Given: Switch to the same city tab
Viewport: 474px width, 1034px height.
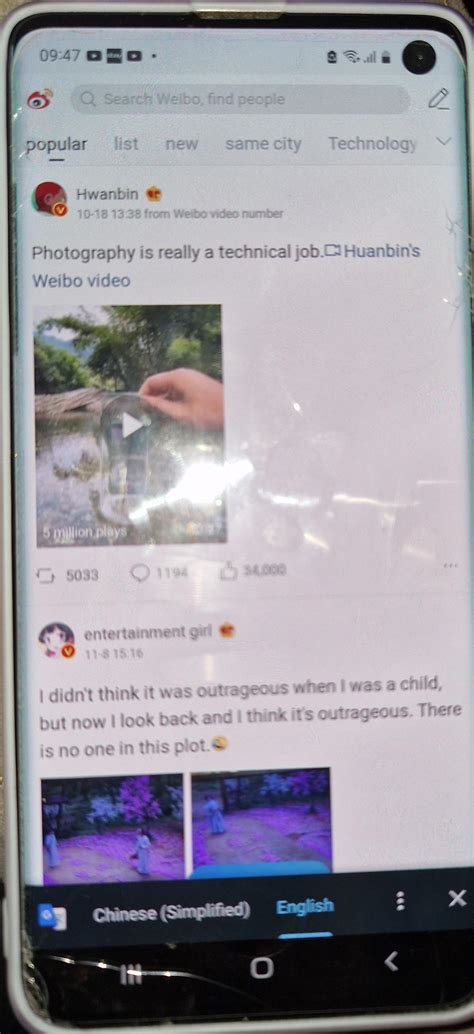Looking at the screenshot, I should (263, 143).
